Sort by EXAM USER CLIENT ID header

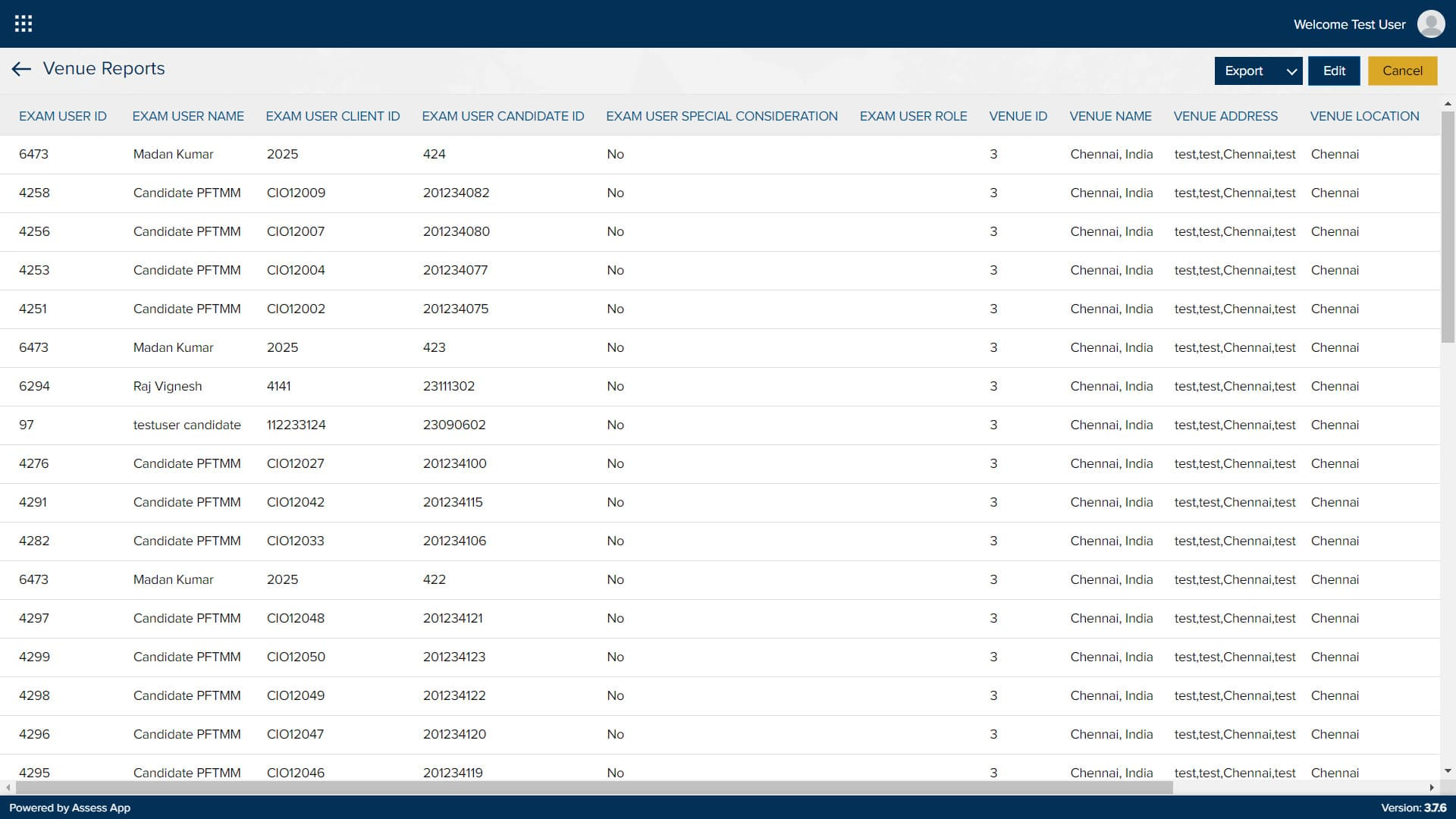coord(333,116)
